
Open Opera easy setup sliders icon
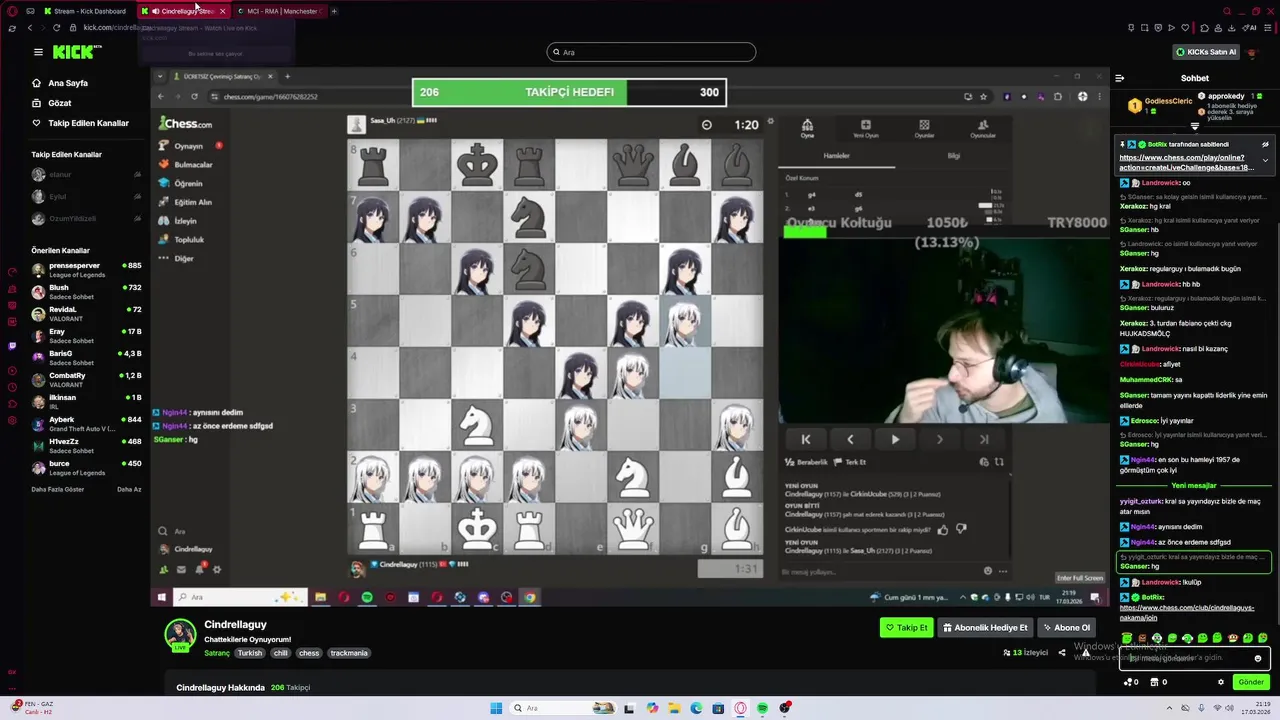(x=1268, y=28)
